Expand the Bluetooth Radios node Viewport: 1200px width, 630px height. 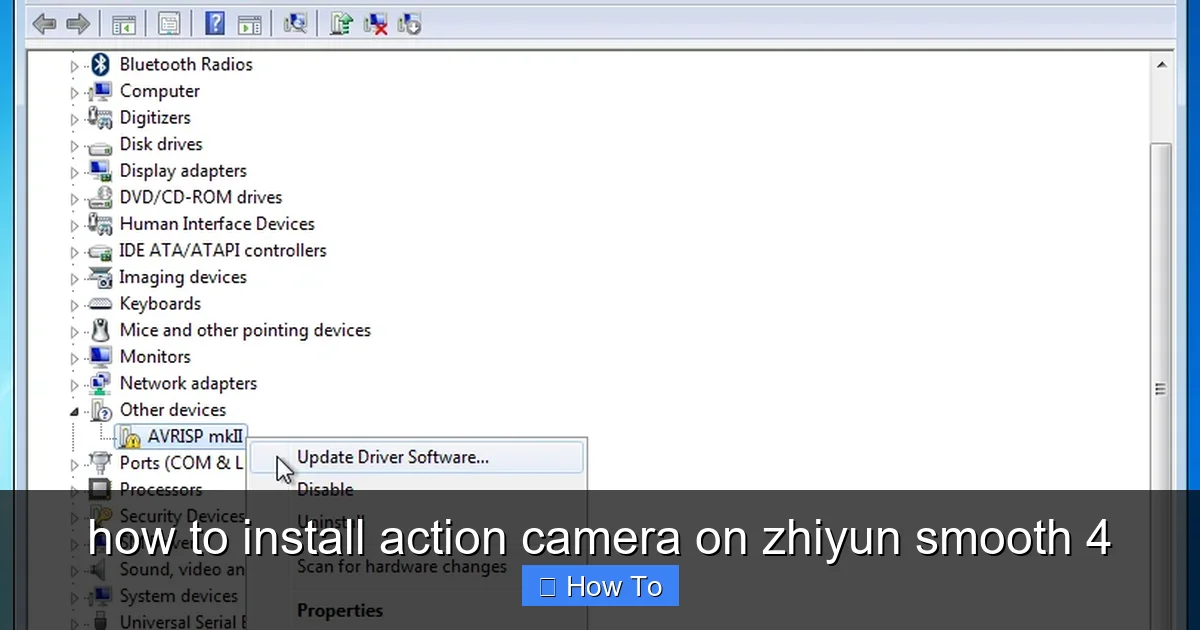point(74,66)
